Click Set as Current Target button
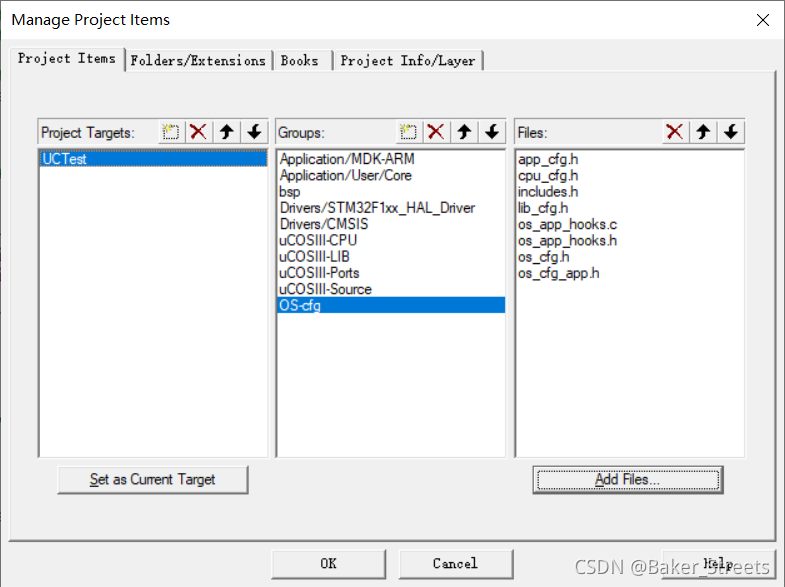 pos(153,479)
